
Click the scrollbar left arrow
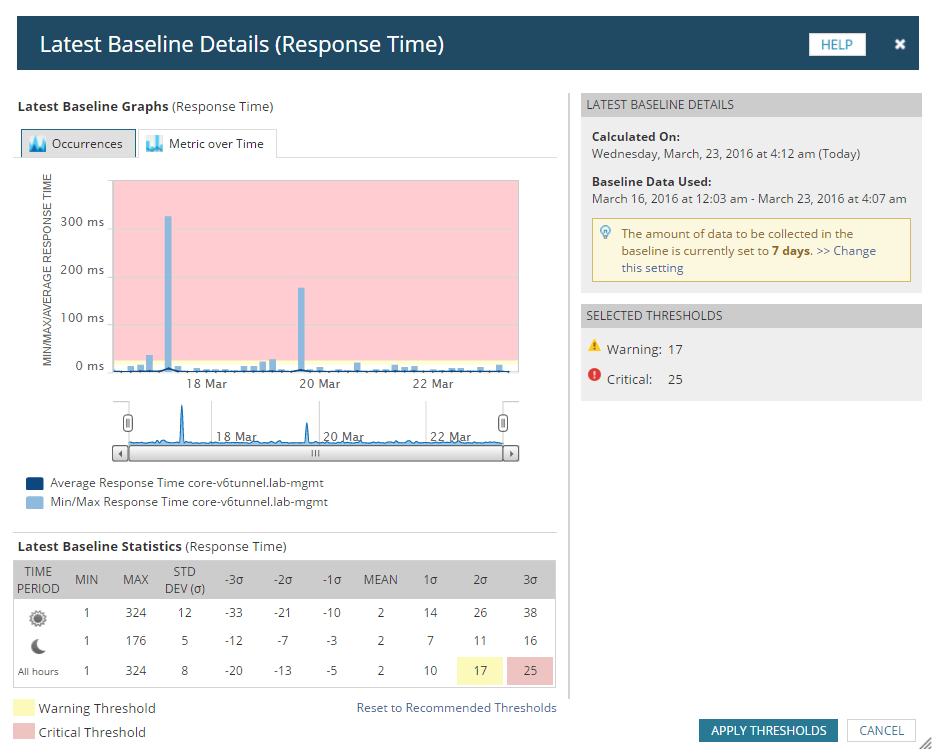click(x=121, y=453)
